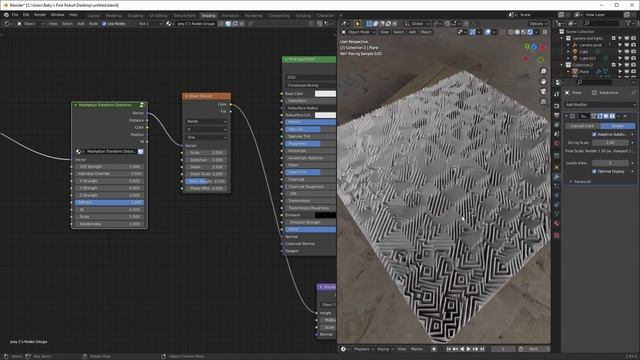Select the Simple subdivision button

click(x=618, y=126)
